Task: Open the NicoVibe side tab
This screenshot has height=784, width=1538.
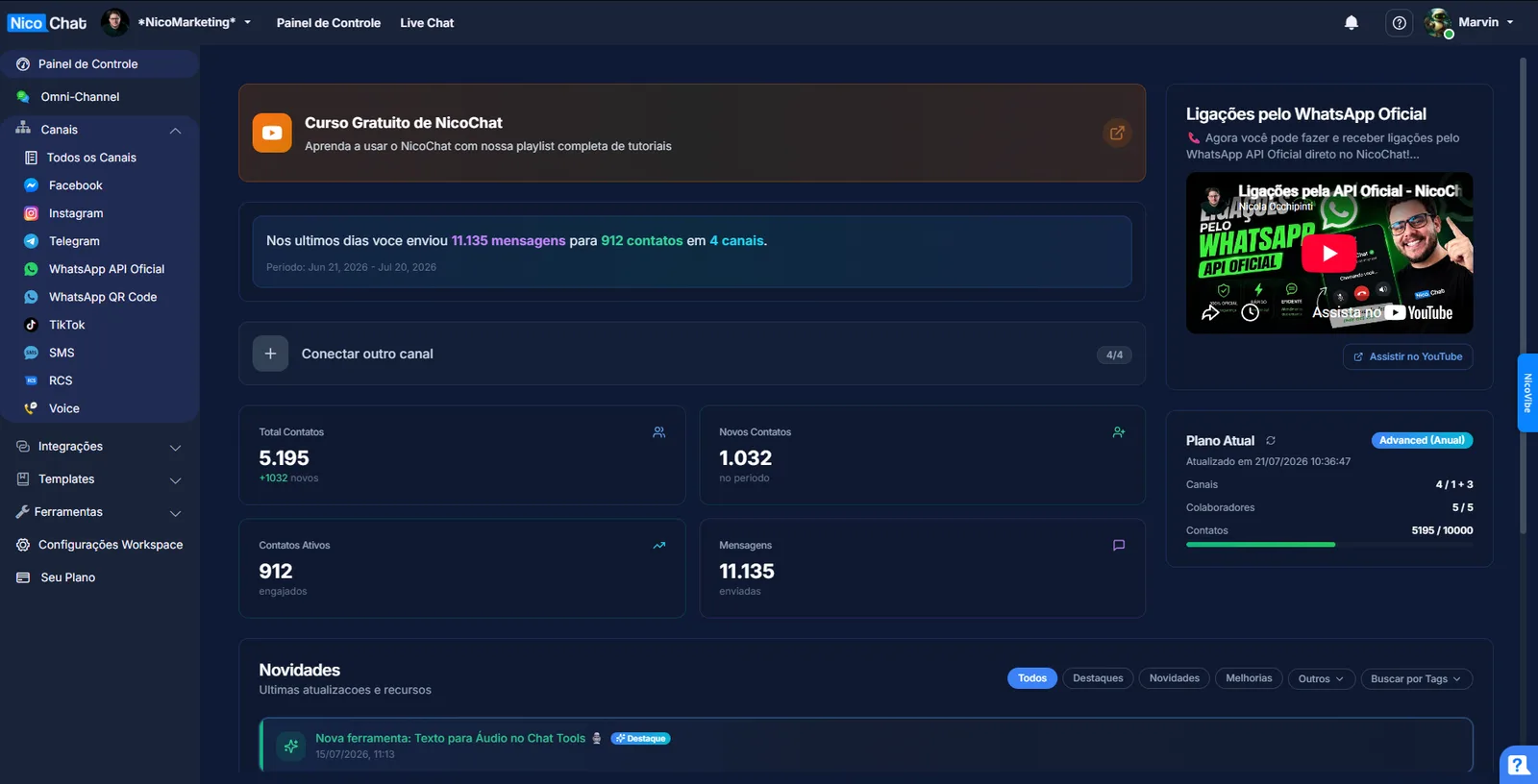Action: point(1527,393)
